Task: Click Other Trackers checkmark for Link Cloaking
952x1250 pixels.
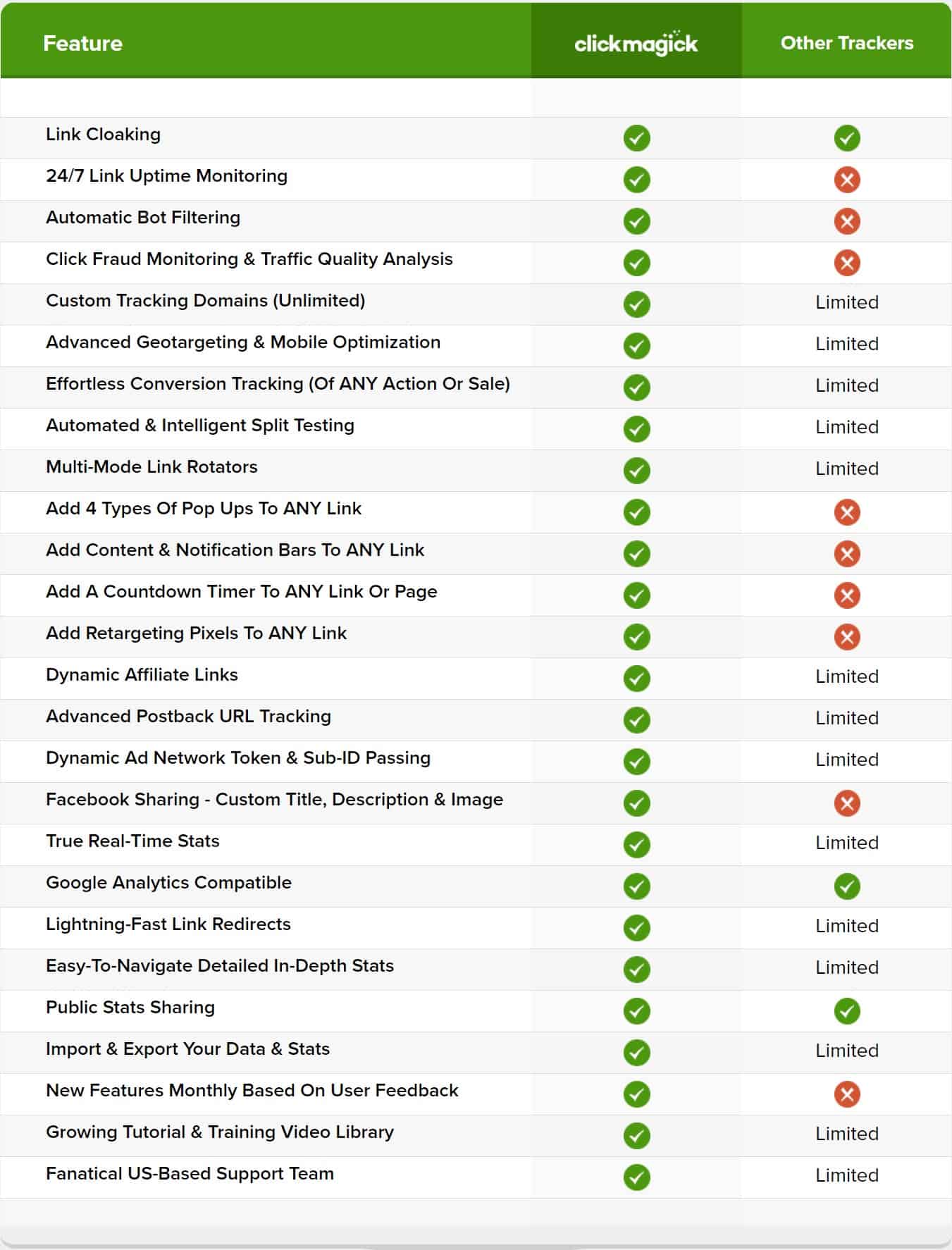Action: [x=847, y=138]
